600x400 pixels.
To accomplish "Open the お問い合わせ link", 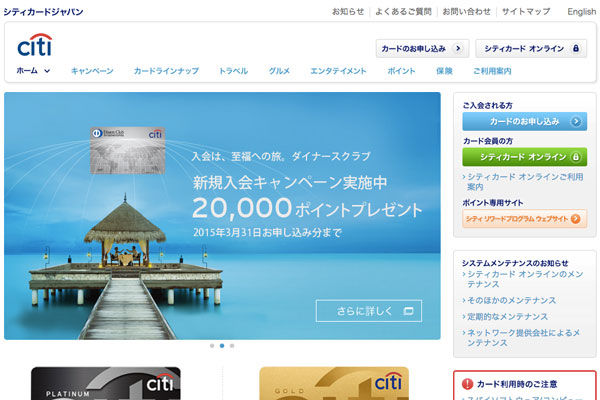I will click(466, 12).
